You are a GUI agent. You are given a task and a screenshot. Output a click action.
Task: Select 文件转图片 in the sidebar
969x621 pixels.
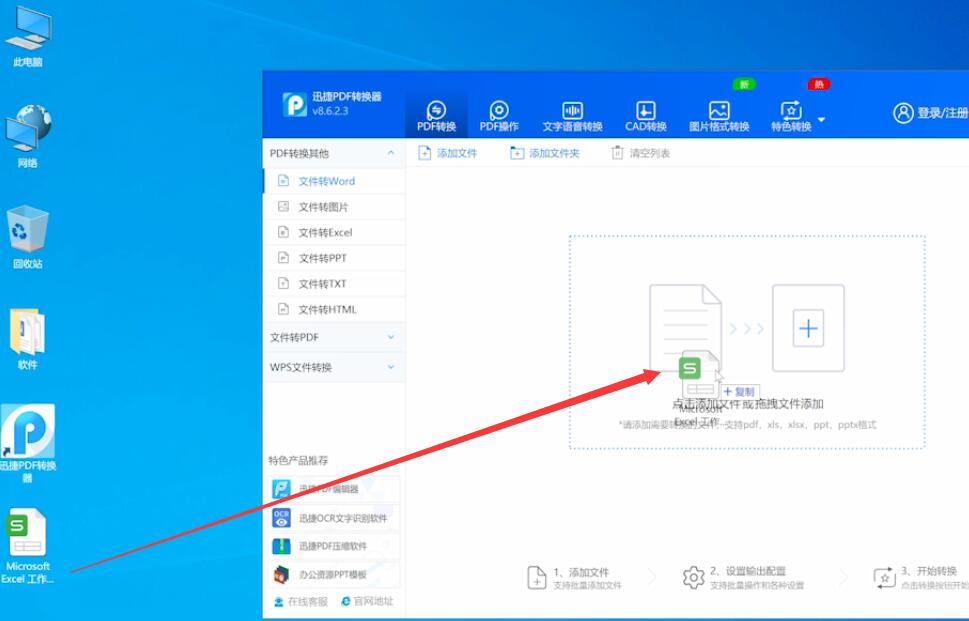334,207
